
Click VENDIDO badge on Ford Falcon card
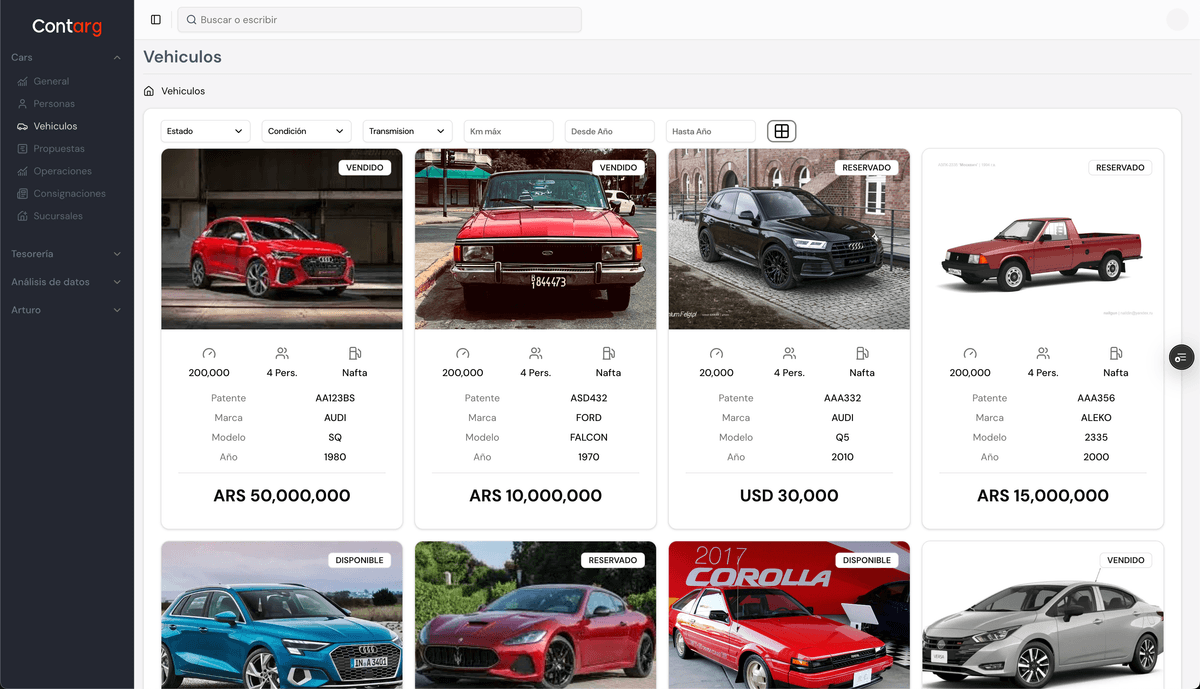pos(618,168)
